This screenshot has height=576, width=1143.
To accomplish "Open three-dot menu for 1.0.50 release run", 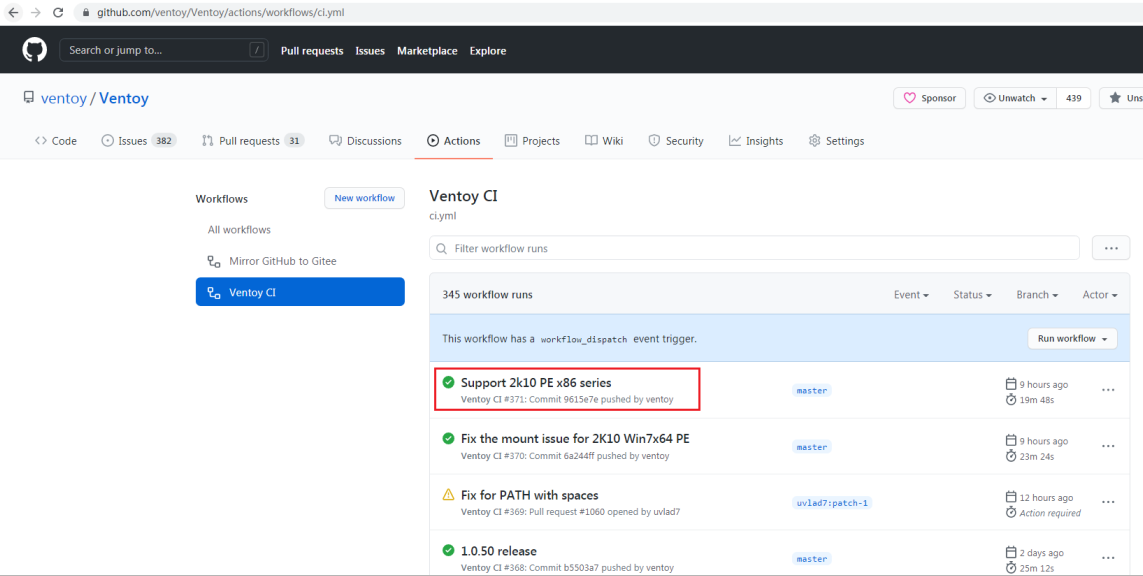I will 1108,558.
